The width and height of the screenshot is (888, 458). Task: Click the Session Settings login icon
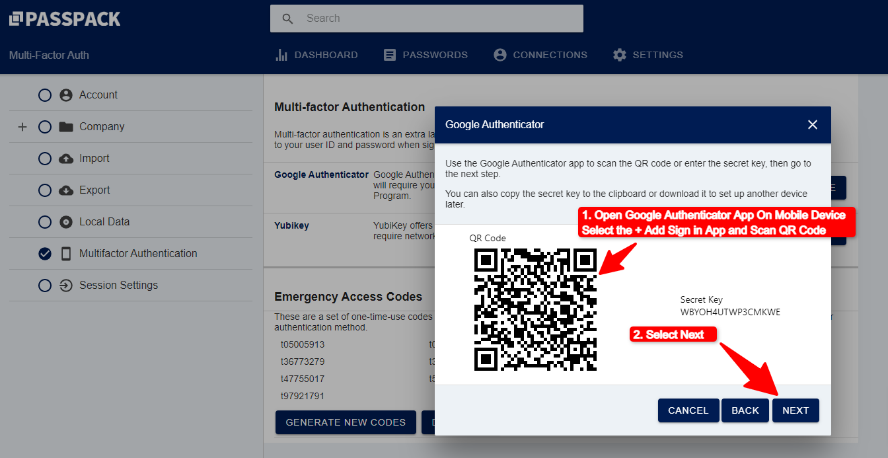tap(66, 285)
